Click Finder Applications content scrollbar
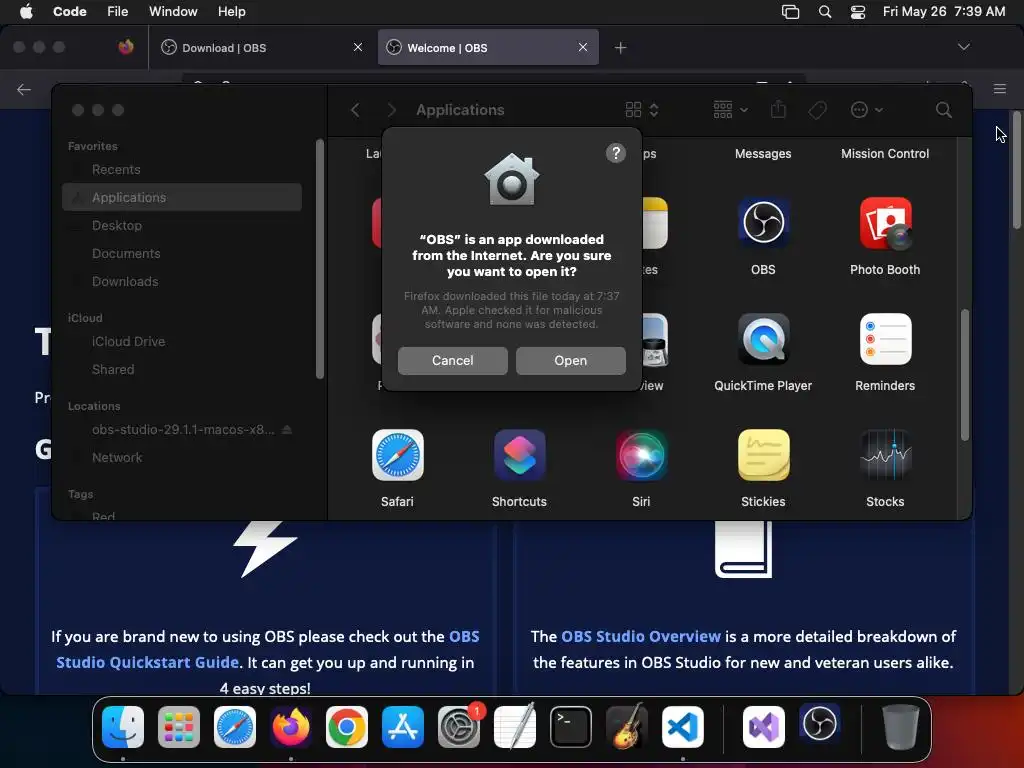Viewport: 1024px width, 768px height. coord(965,375)
